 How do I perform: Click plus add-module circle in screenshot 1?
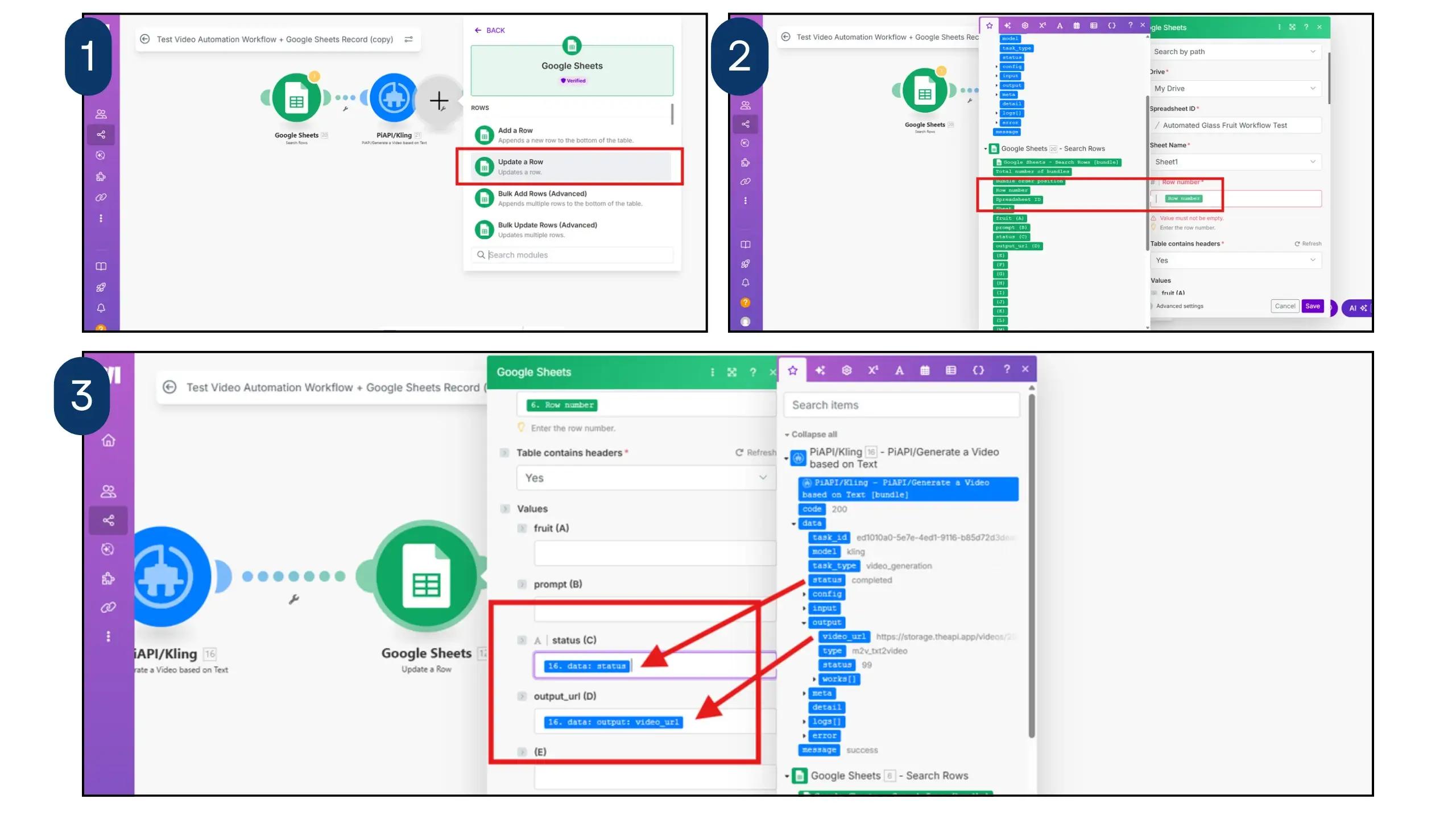point(439,100)
